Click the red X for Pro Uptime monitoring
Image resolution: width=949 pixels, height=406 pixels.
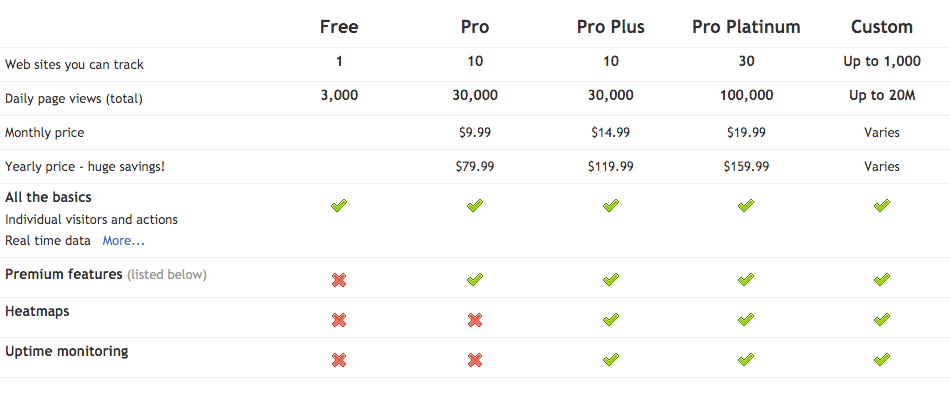pyautogui.click(x=475, y=360)
